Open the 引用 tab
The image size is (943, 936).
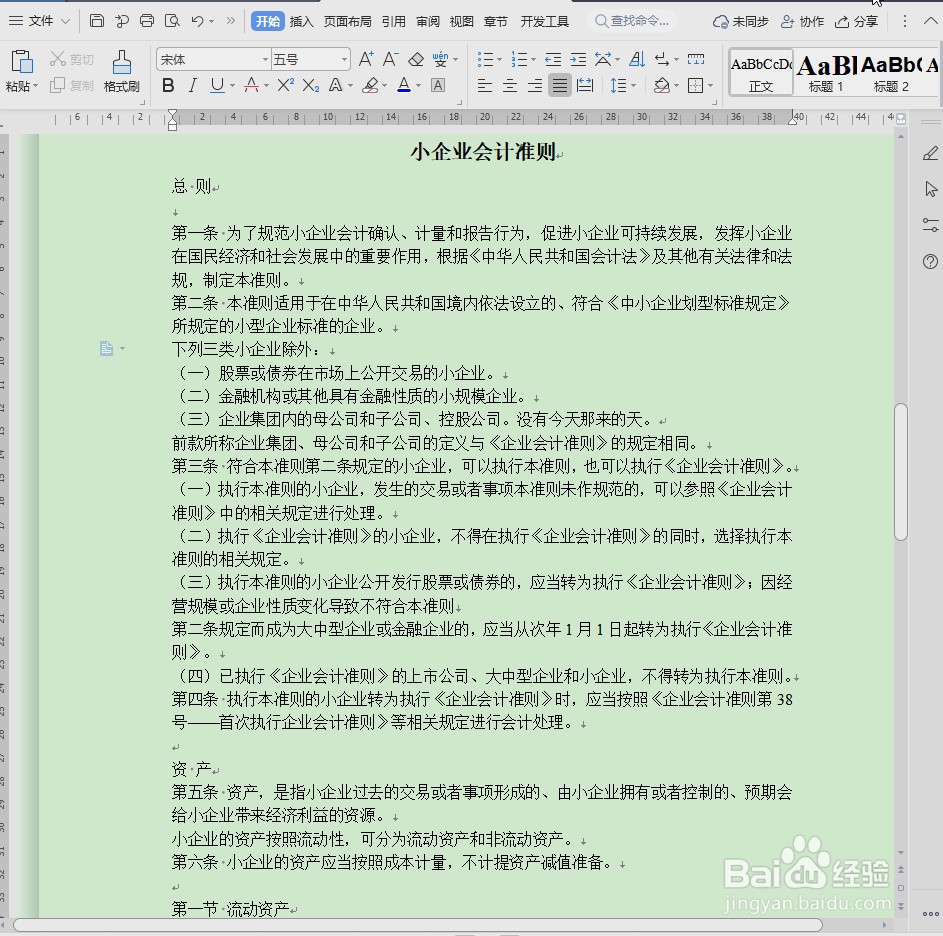(x=393, y=22)
